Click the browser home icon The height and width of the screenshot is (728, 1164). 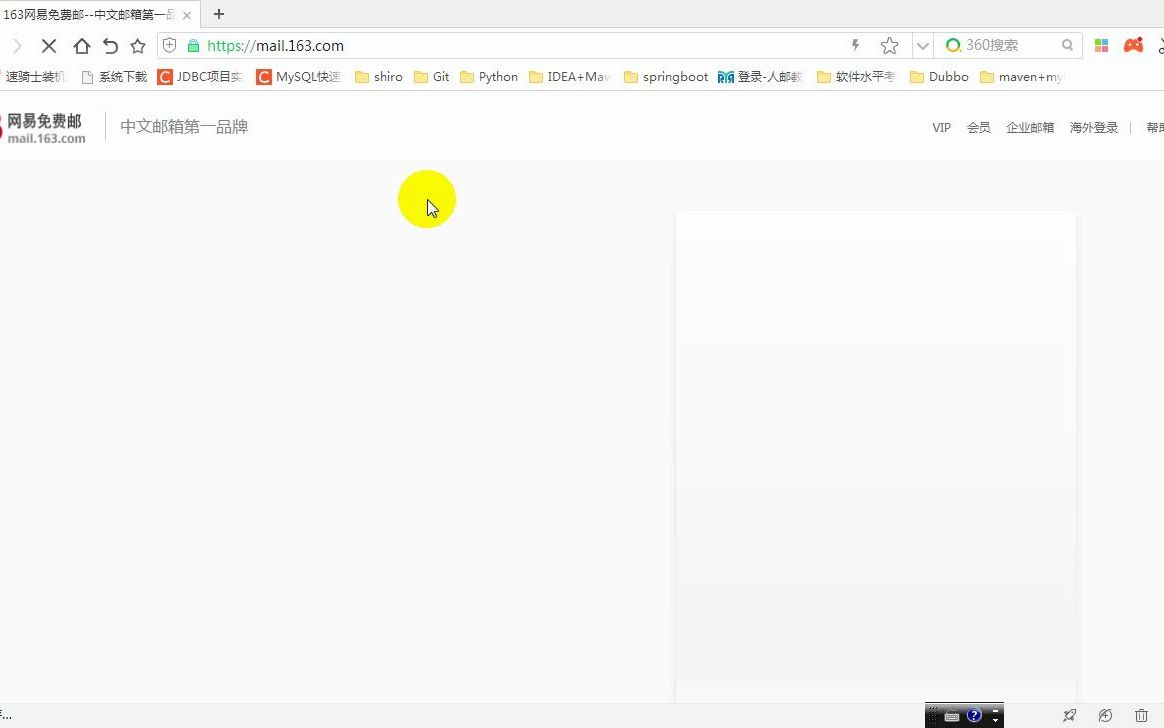(82, 46)
